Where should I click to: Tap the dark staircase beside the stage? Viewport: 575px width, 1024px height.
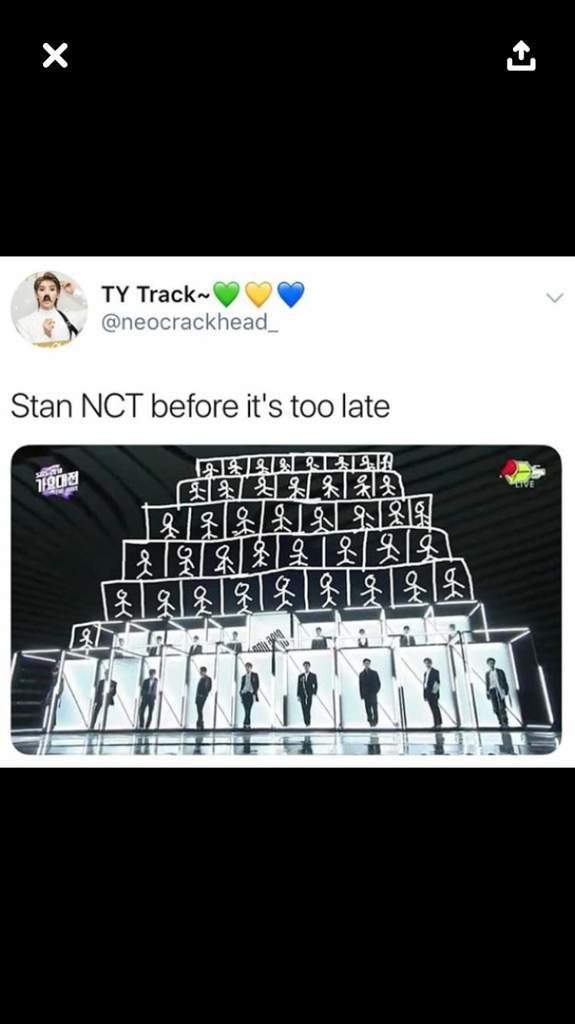(x=33, y=691)
